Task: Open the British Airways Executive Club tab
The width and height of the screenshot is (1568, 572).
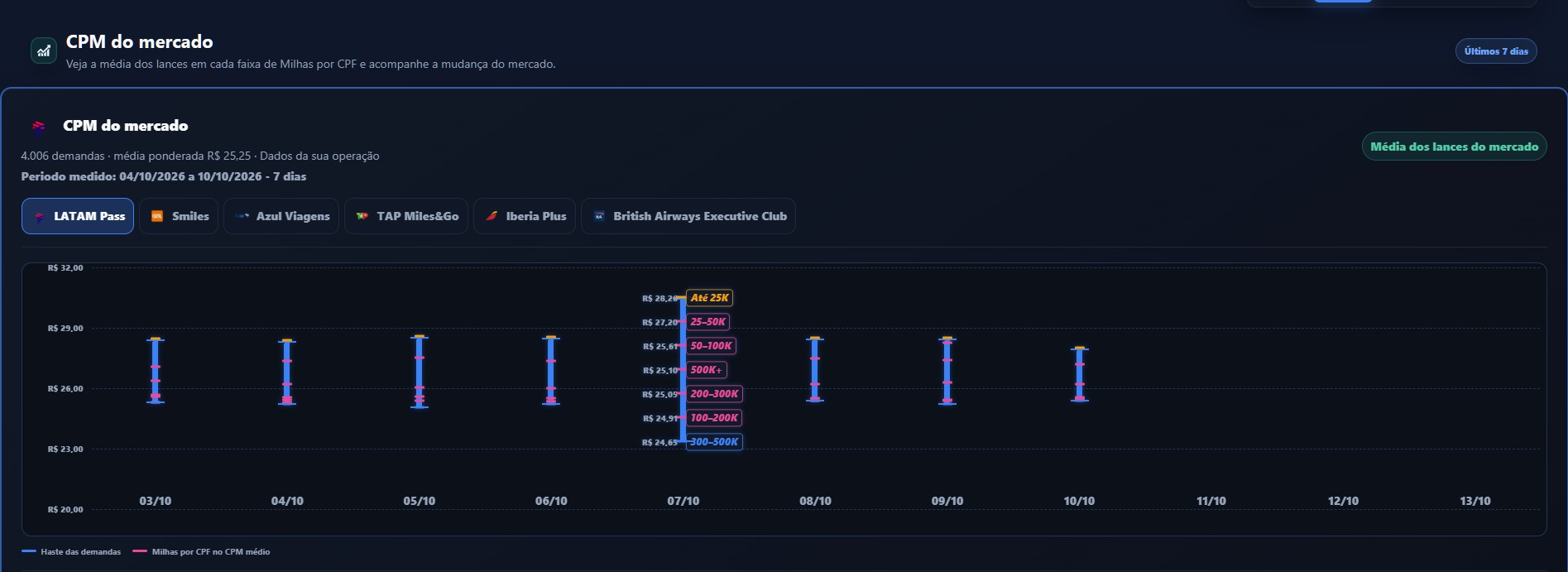Action: pyautogui.click(x=688, y=216)
